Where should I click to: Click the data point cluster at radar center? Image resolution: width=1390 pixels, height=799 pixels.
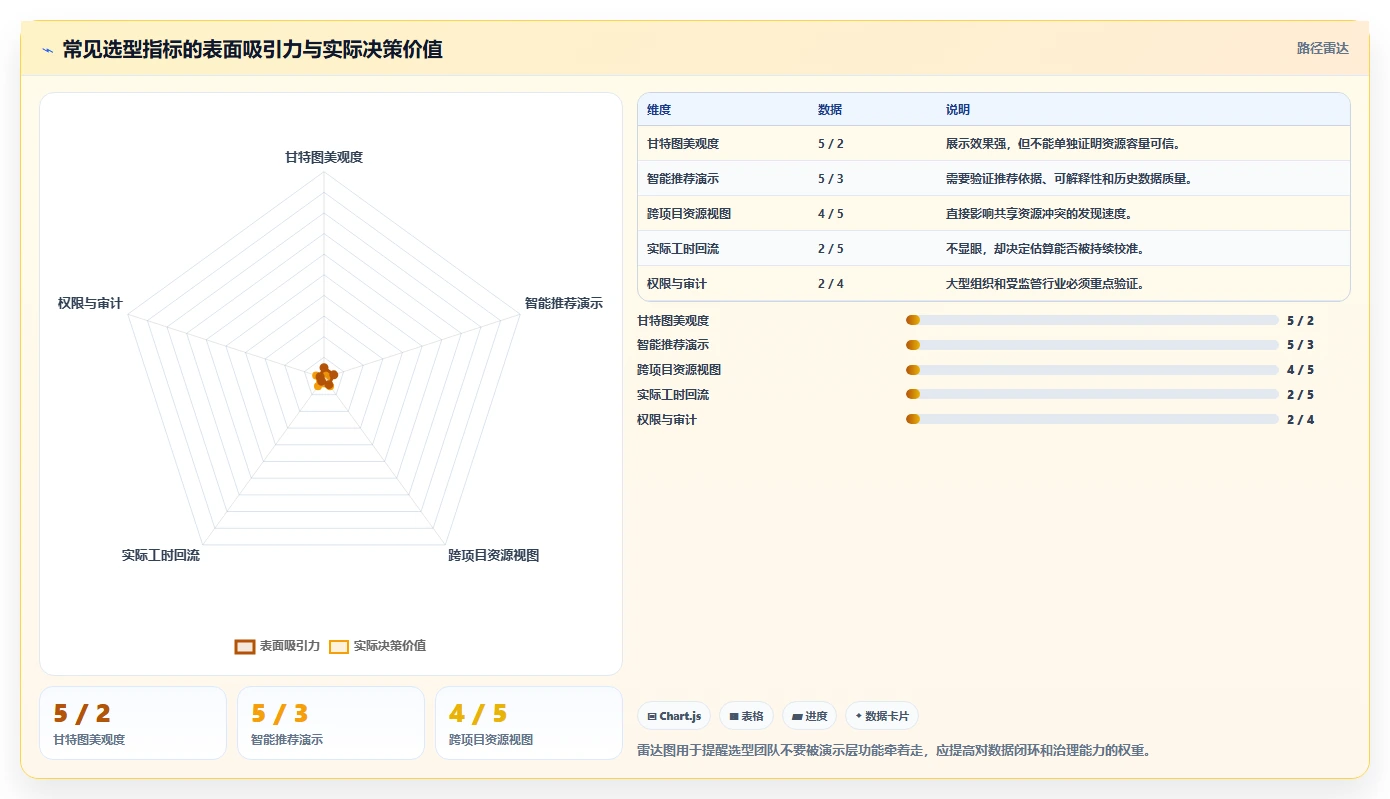click(x=324, y=377)
